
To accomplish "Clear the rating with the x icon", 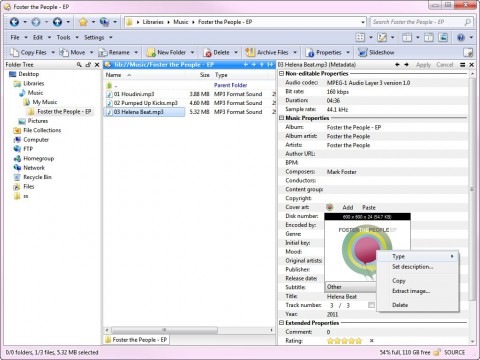I will 372,341.
